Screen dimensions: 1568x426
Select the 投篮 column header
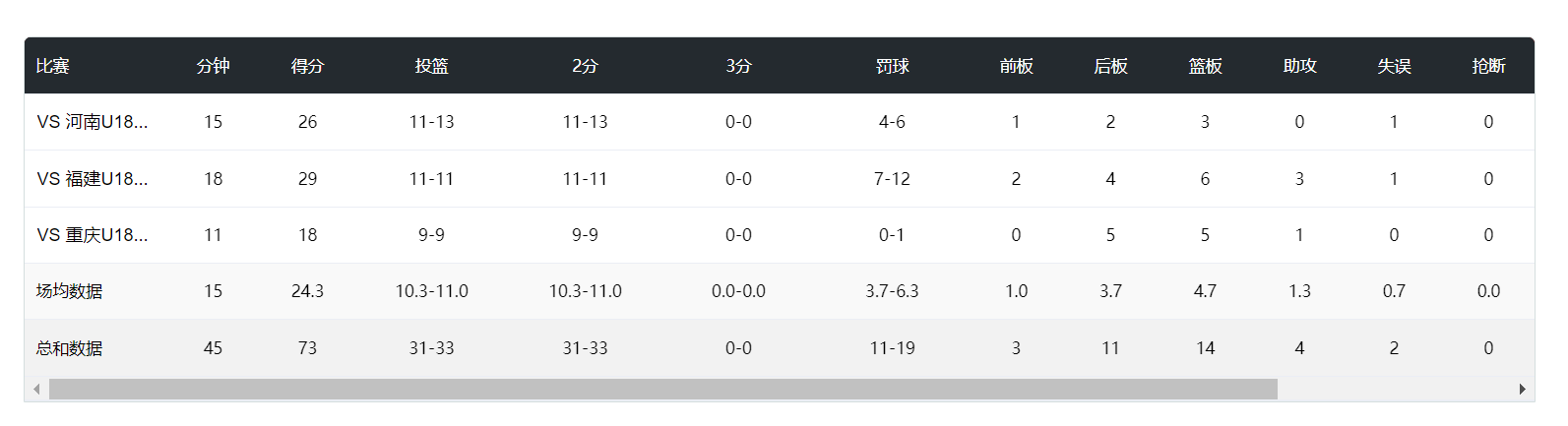point(431,66)
